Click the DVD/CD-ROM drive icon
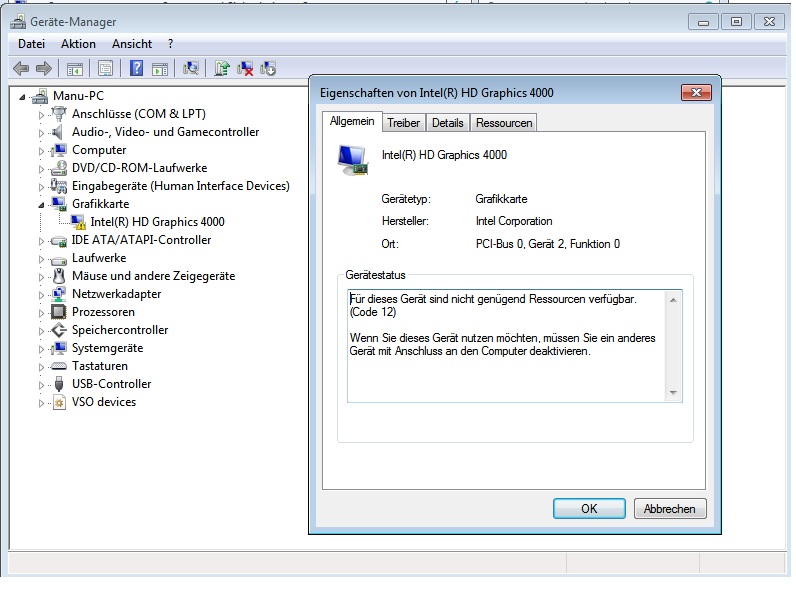The height and width of the screenshot is (597, 796). coord(59,168)
